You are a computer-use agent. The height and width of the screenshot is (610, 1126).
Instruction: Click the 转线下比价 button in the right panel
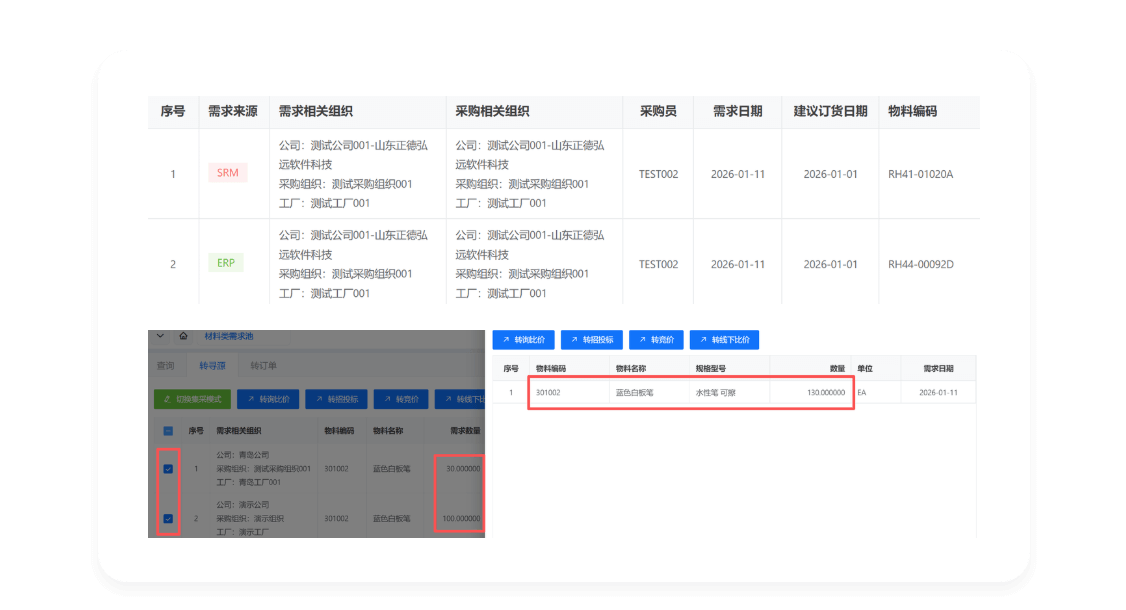[723, 339]
